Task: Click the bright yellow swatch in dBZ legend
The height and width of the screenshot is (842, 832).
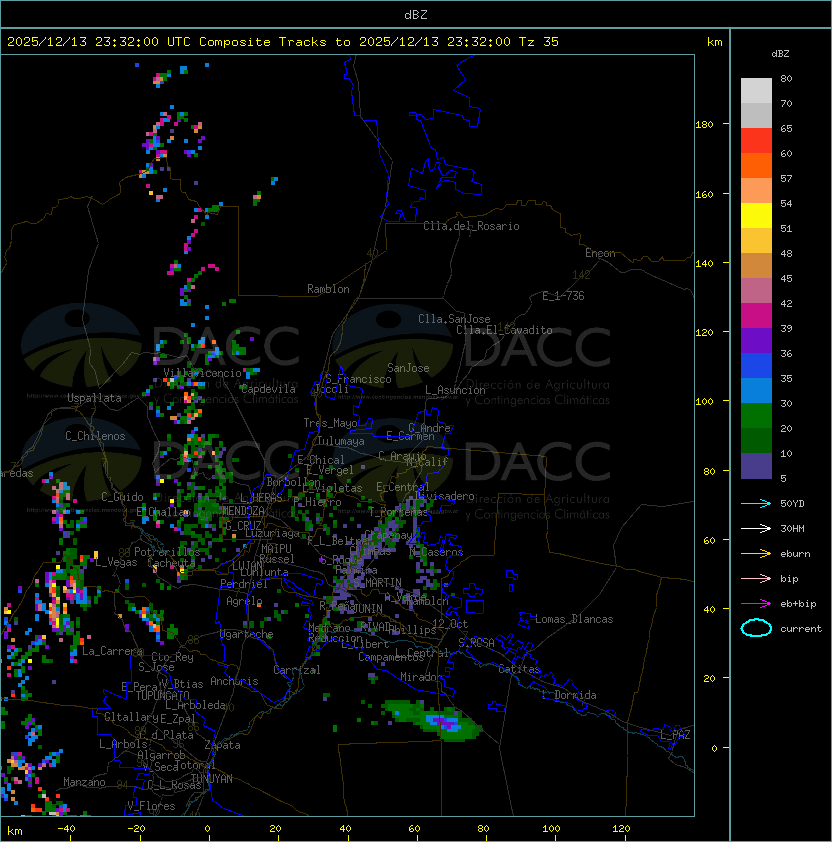Action: coord(756,216)
